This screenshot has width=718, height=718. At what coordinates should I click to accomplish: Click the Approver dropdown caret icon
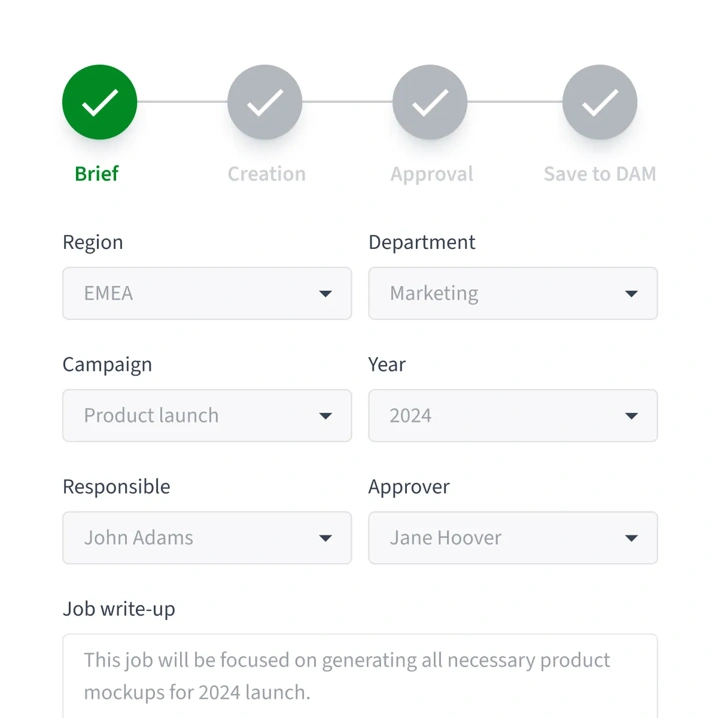click(x=631, y=538)
